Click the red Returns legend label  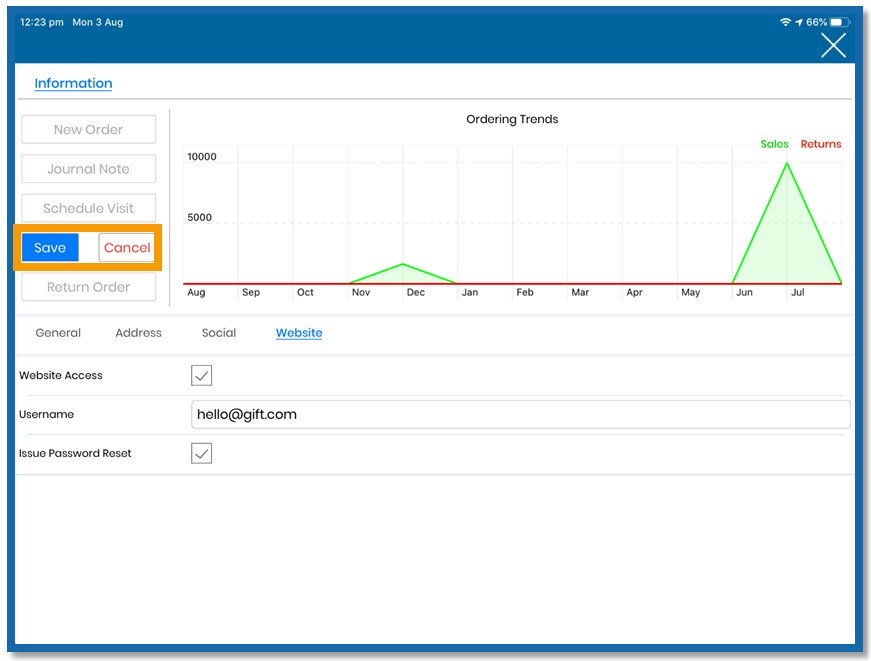(x=820, y=144)
